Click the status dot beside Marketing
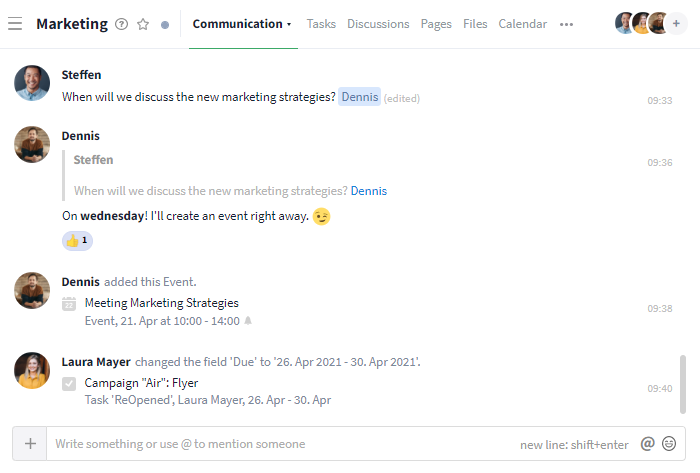Image resolution: width=700 pixels, height=473 pixels. [x=165, y=25]
